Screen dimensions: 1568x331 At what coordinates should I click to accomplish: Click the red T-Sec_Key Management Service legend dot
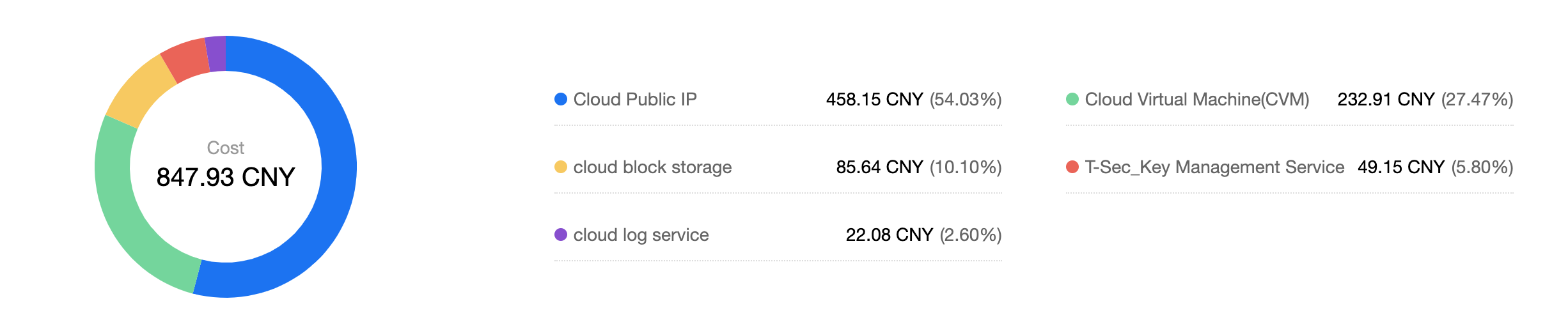tap(1072, 167)
